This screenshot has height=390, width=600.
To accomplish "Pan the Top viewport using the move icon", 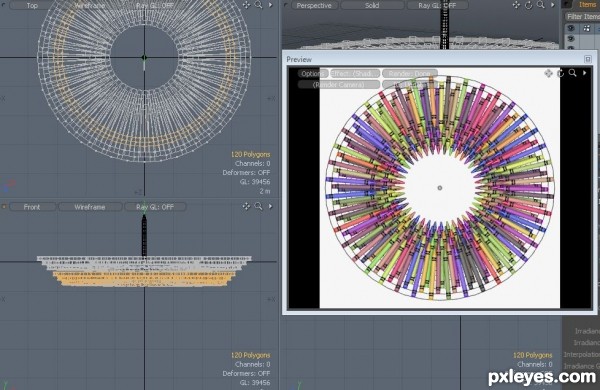I will click(x=246, y=5).
